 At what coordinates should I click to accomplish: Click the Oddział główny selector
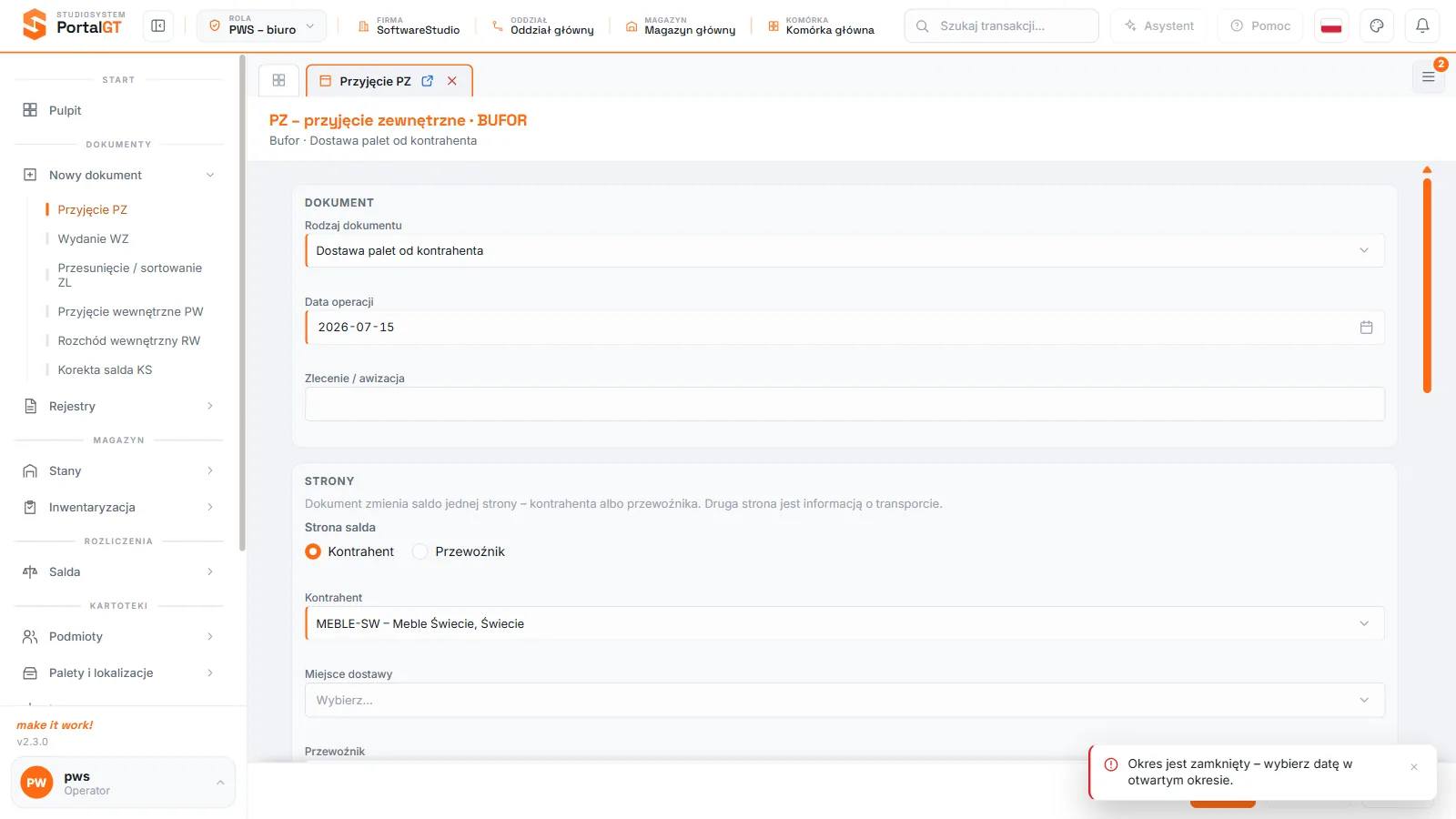[x=542, y=25]
